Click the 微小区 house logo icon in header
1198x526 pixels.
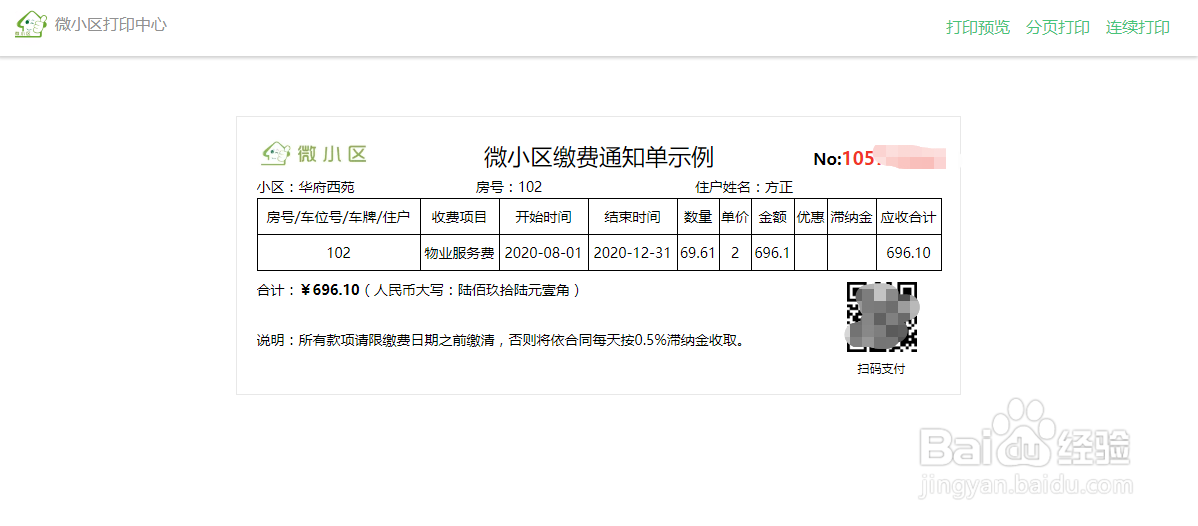tap(30, 24)
